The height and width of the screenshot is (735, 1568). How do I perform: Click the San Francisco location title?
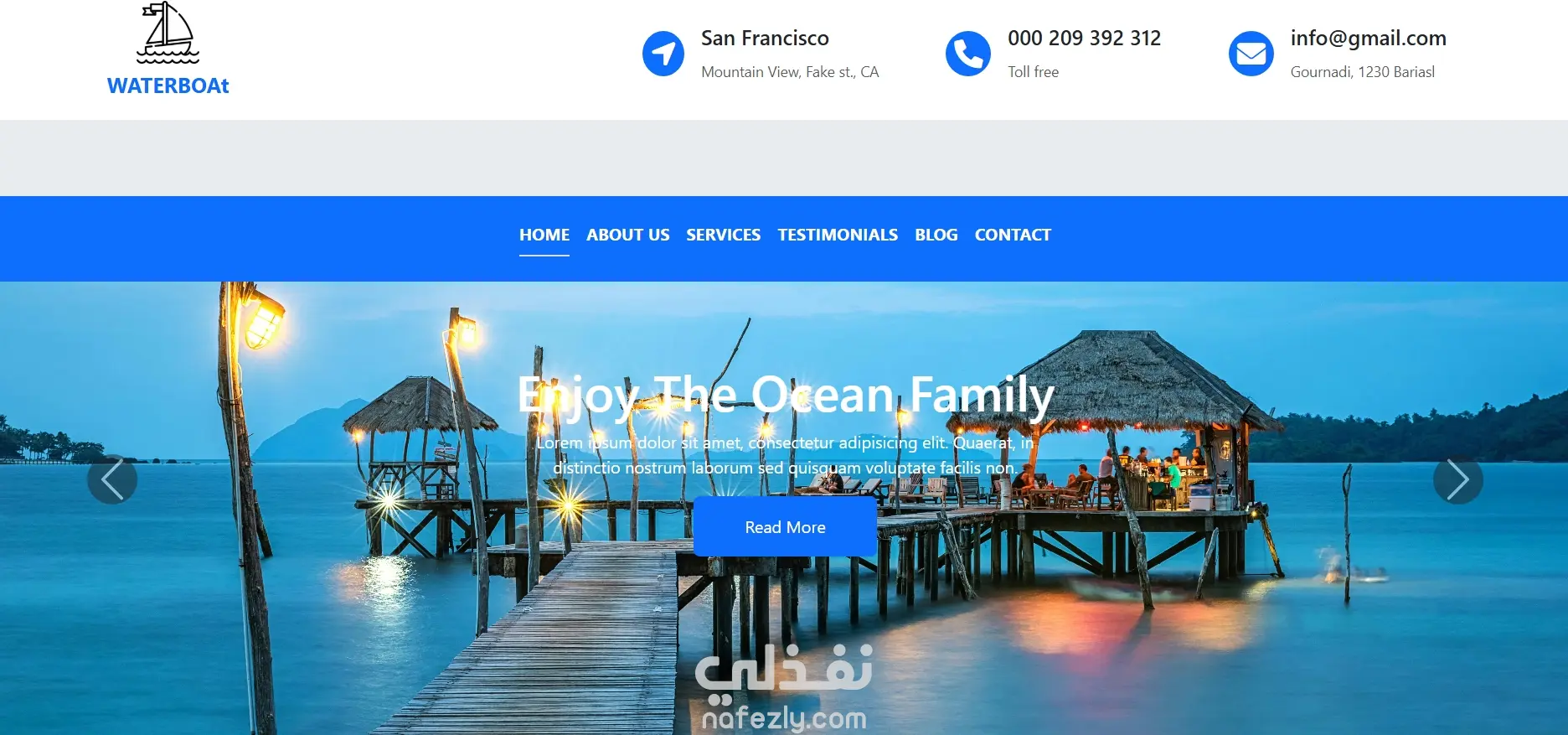point(765,38)
